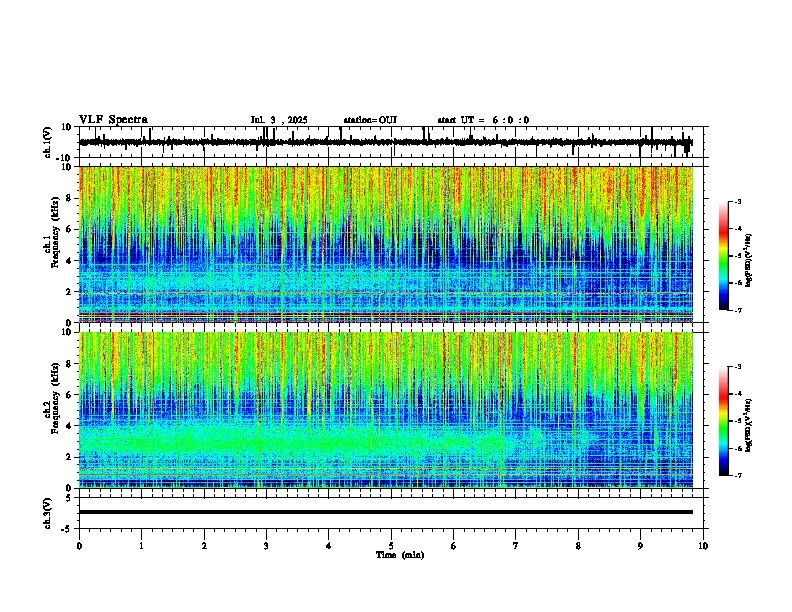792x612 pixels.
Task: Click the time axis tick label "9"
Action: (640, 546)
